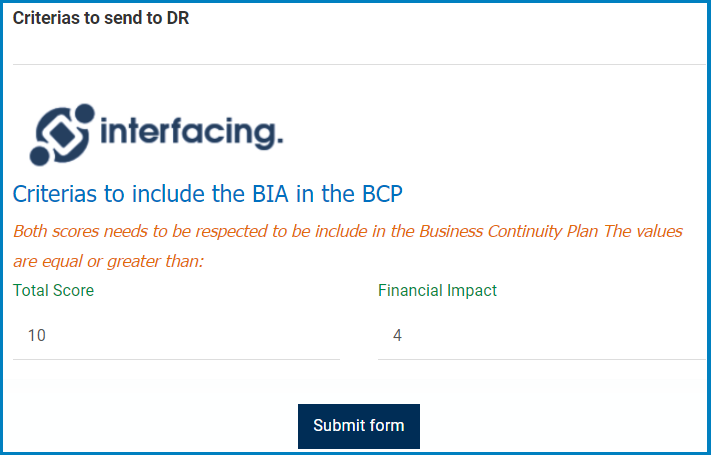Click the text "are equal or greater than:"

[108, 262]
